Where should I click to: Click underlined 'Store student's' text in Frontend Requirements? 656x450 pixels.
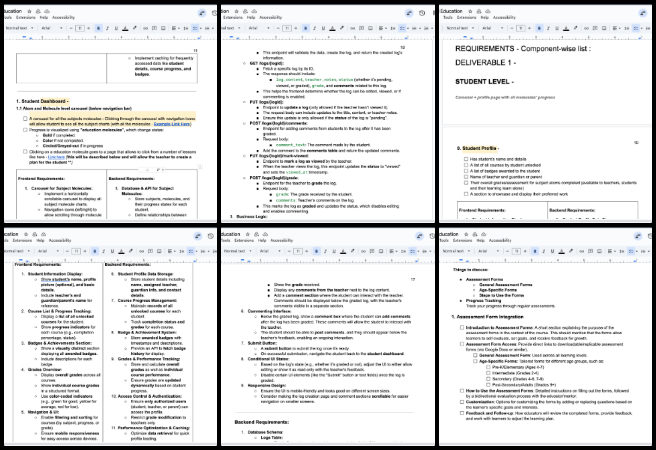[x=54, y=279]
